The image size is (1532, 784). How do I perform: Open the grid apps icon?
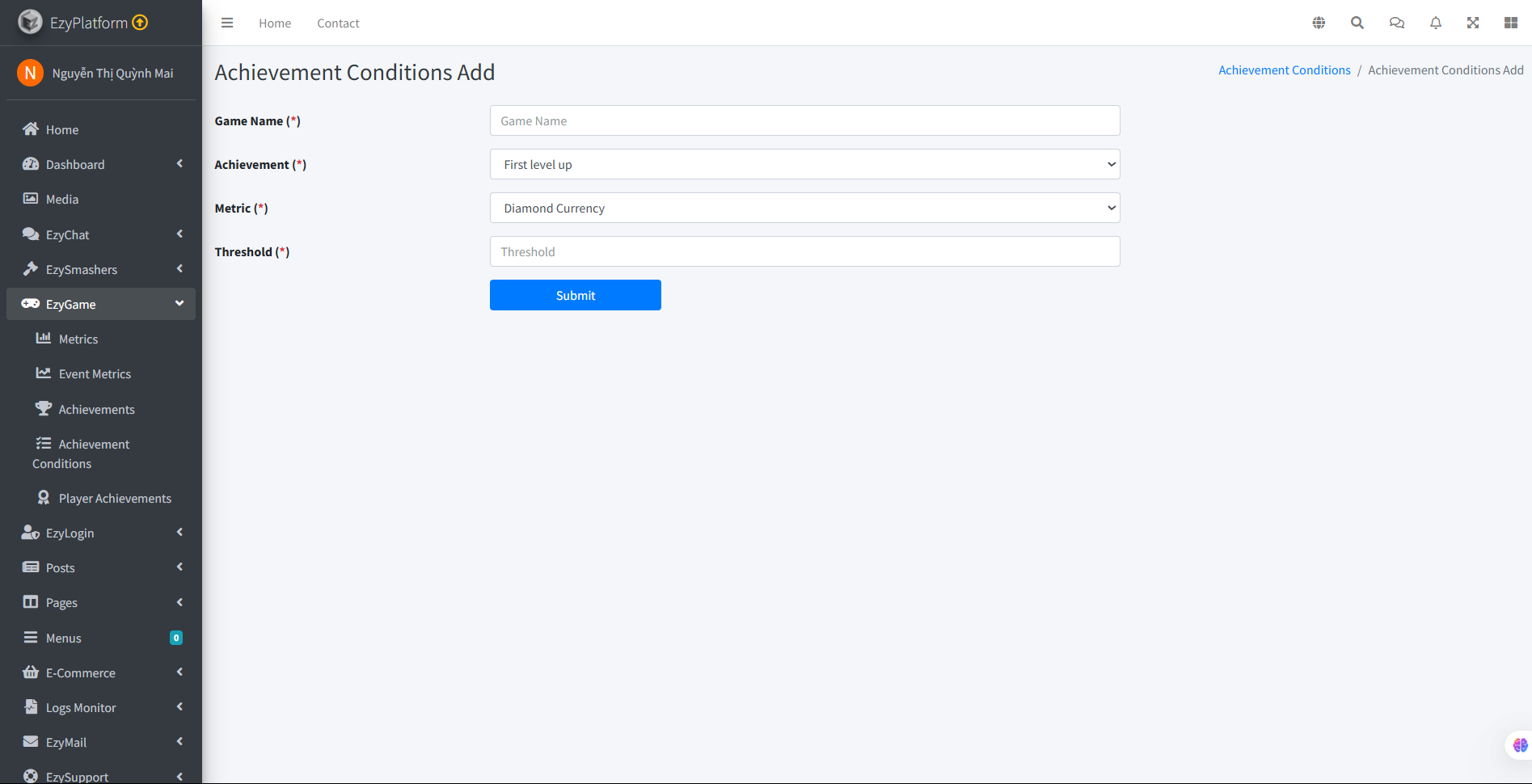(x=1510, y=23)
